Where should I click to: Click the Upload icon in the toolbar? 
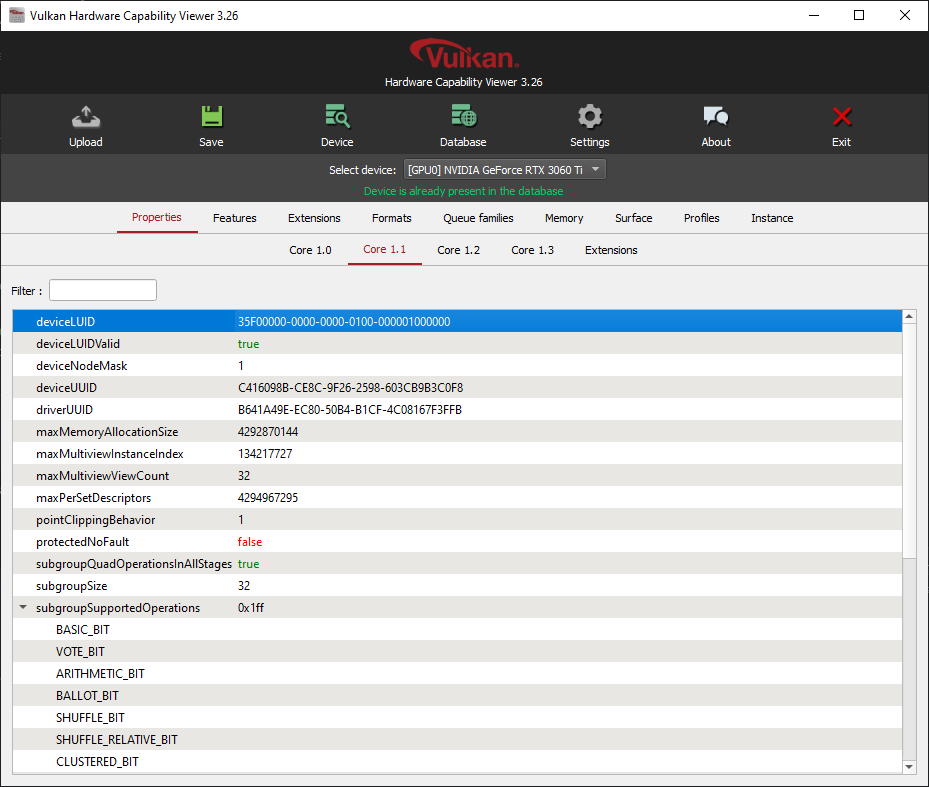[x=86, y=123]
